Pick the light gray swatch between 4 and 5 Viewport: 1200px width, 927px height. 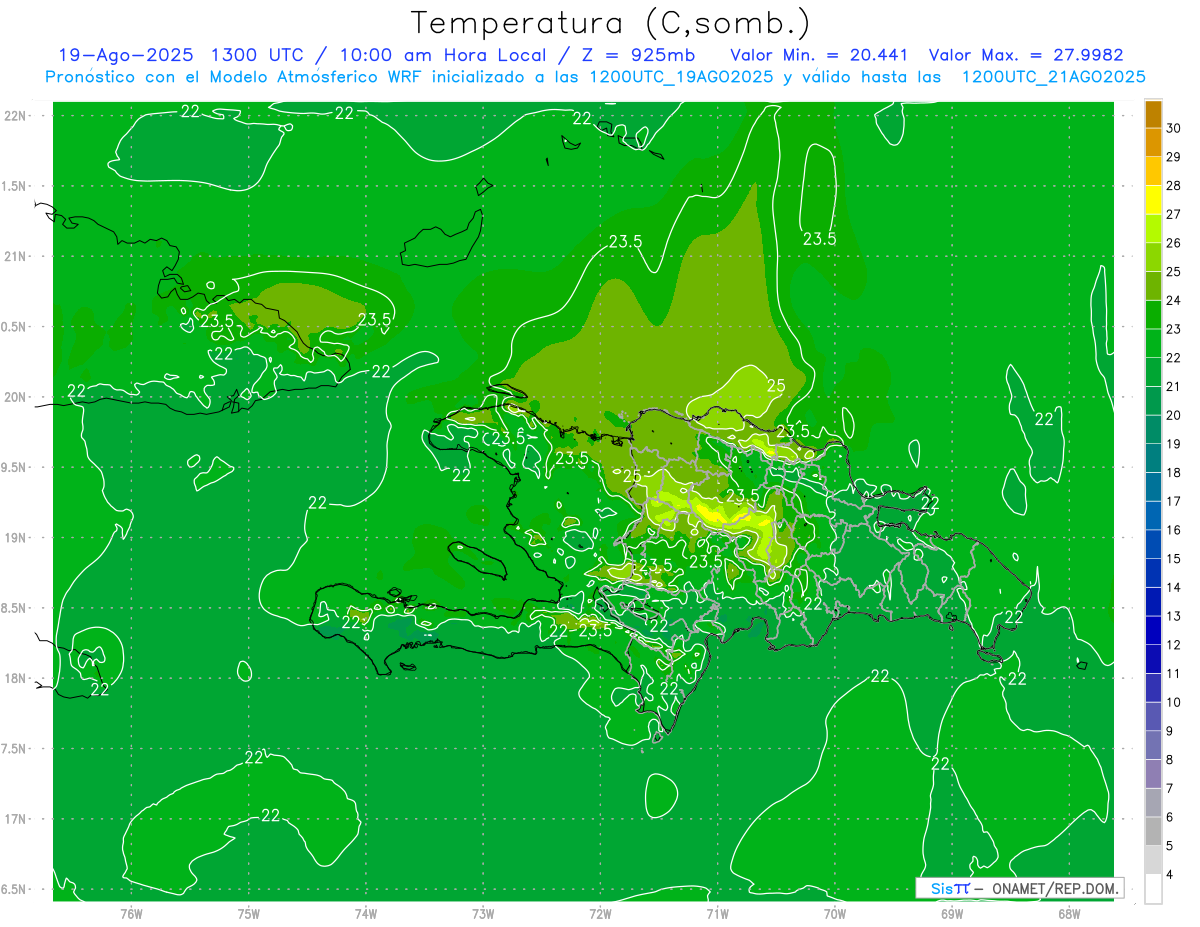point(1153,860)
